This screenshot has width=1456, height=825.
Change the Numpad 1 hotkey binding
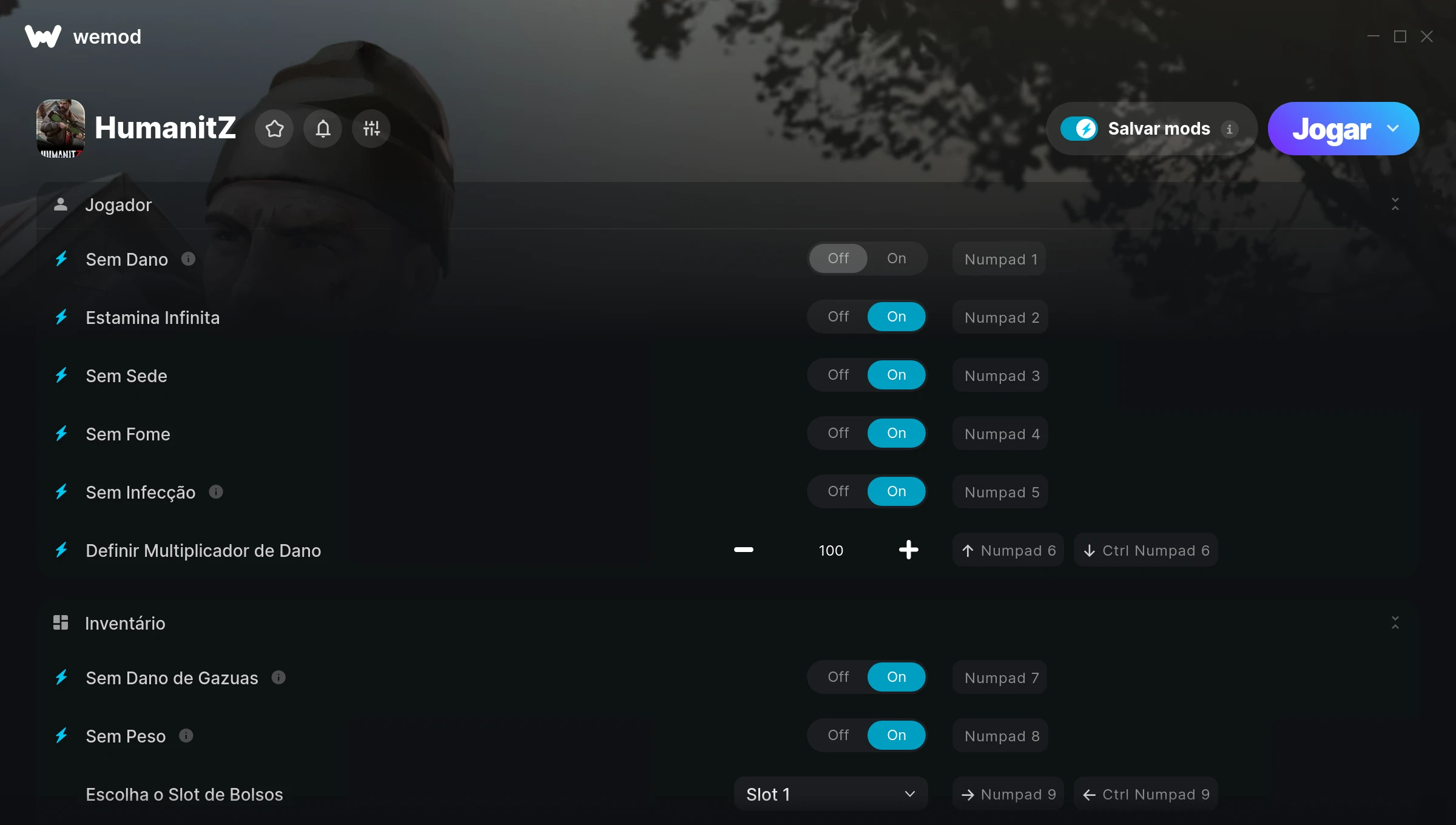coord(1000,259)
